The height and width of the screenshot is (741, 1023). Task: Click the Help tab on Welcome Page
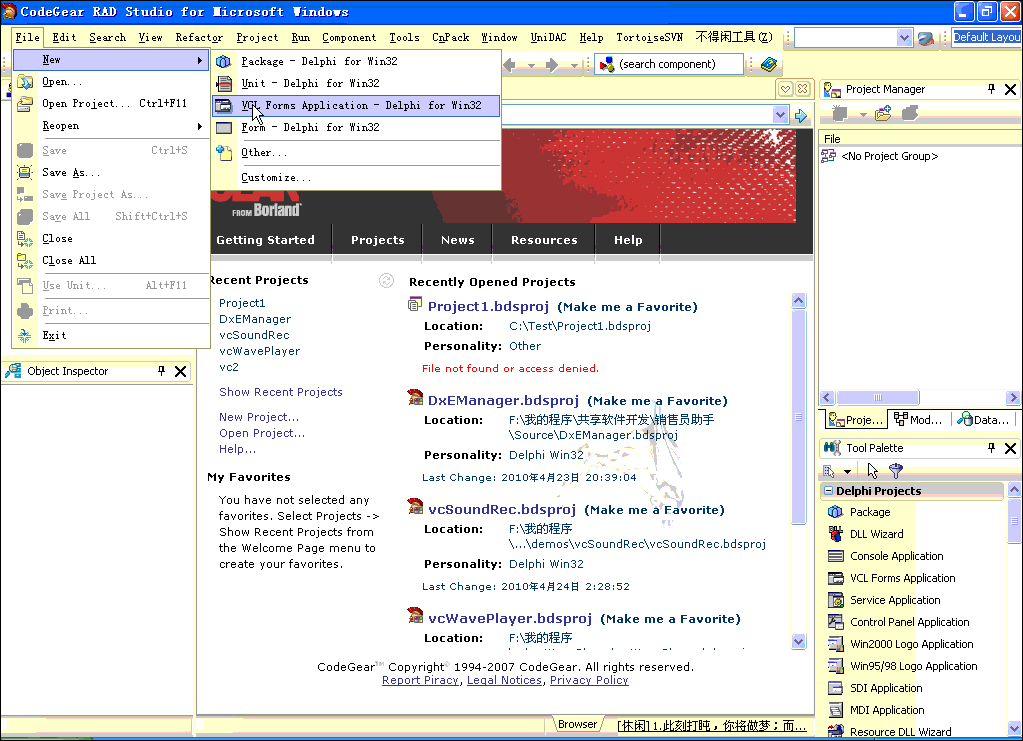[628, 240]
